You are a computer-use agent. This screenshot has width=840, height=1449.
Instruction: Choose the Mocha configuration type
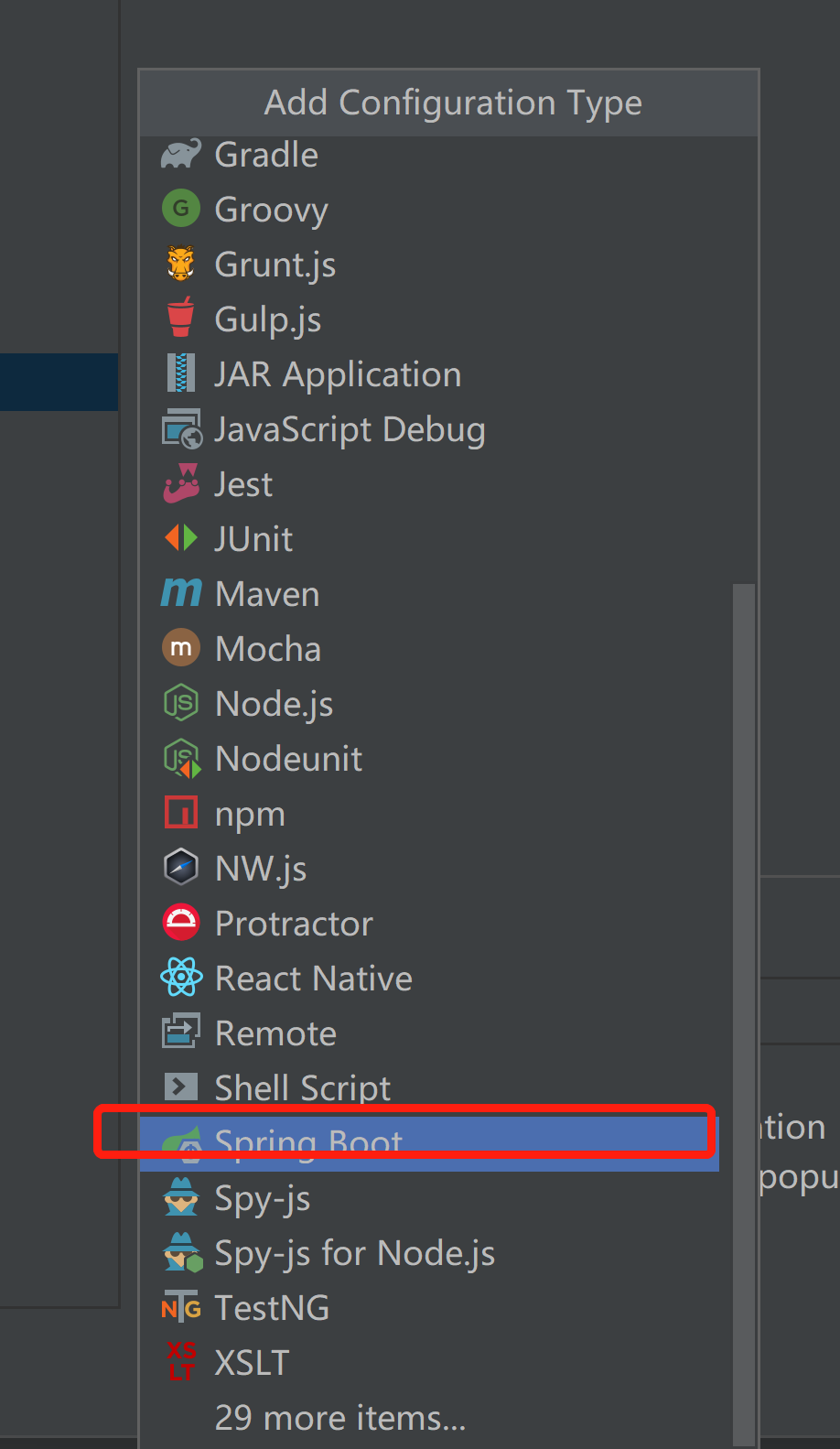(267, 648)
